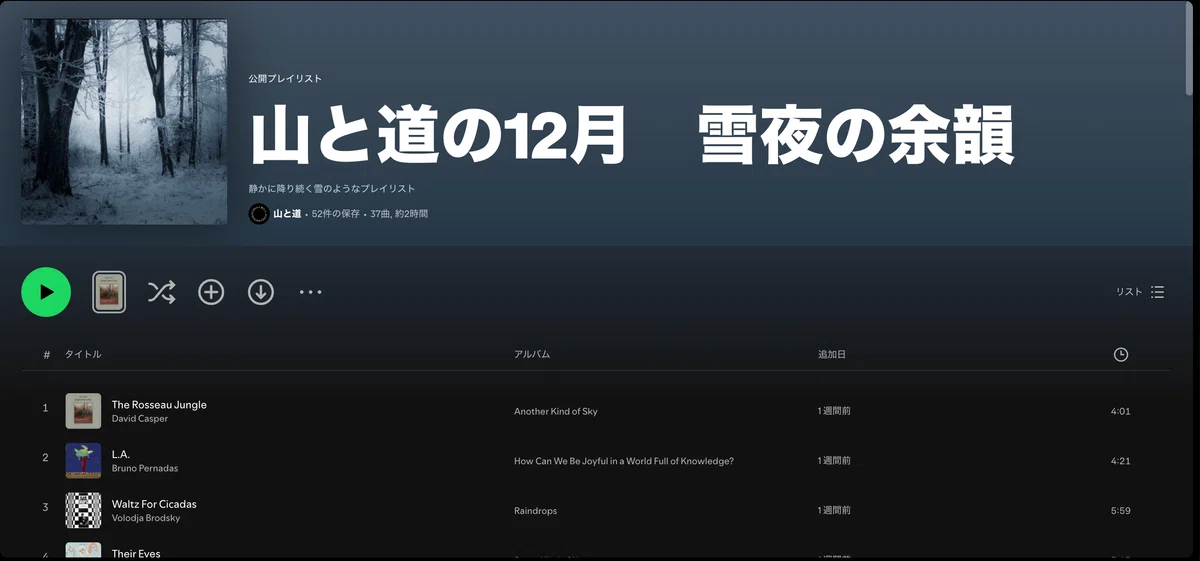Click the 山と道 creator avatar
1200x561 pixels.
click(259, 214)
